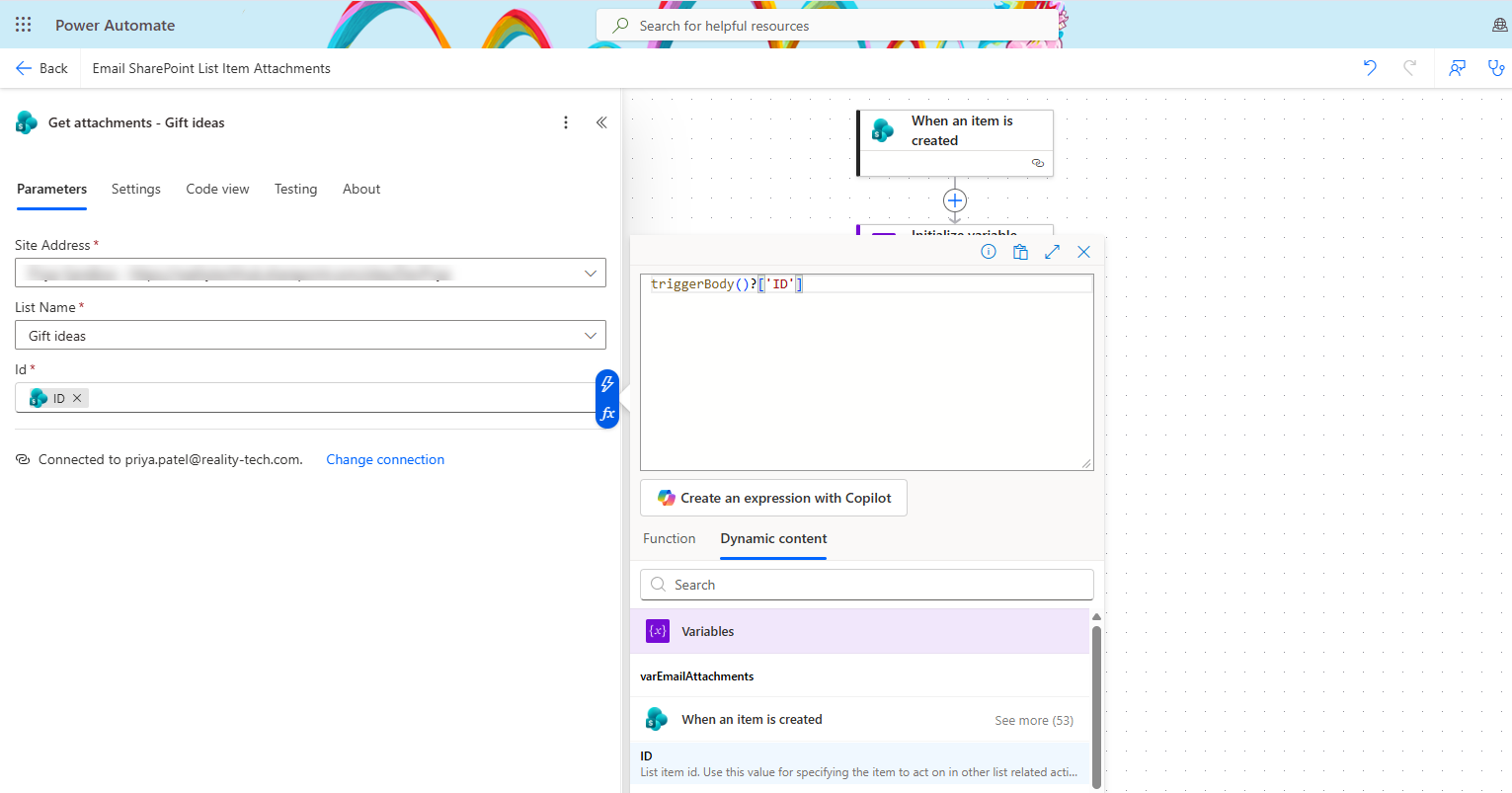Open the feedback icon in toolbar
The height and width of the screenshot is (793, 1512).
1457,68
